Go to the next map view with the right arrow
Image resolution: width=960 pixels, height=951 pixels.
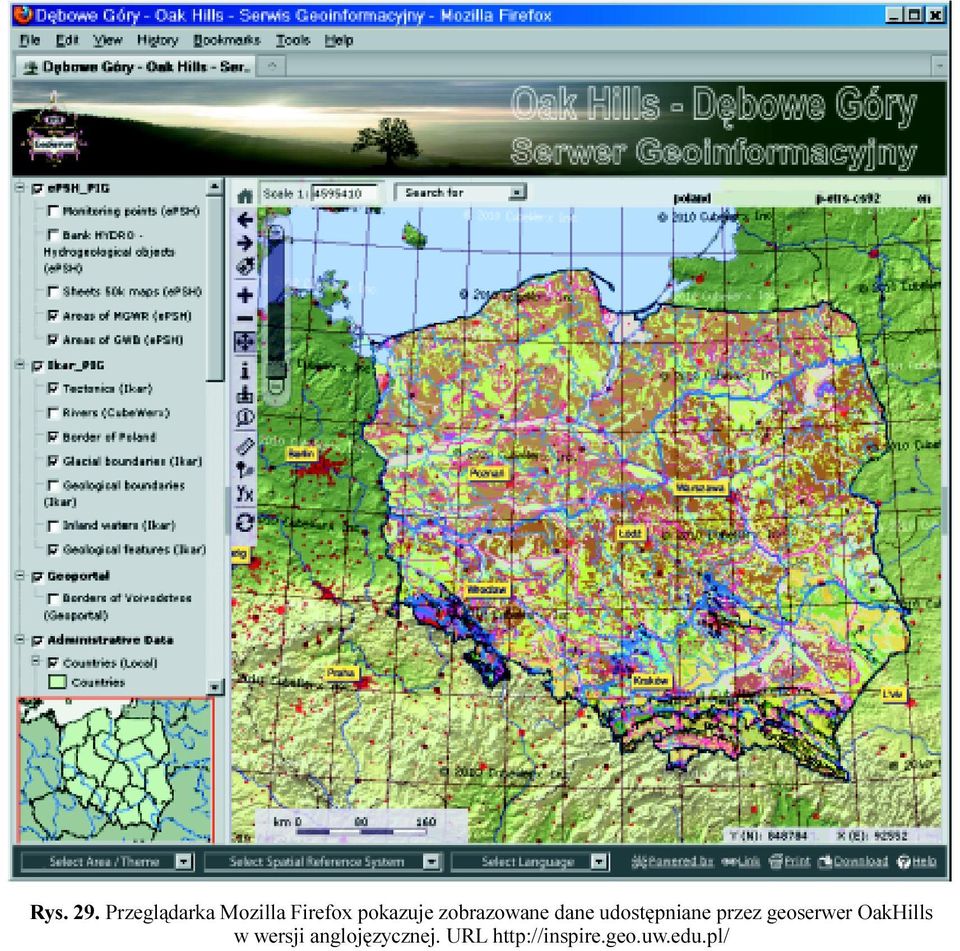[x=245, y=243]
